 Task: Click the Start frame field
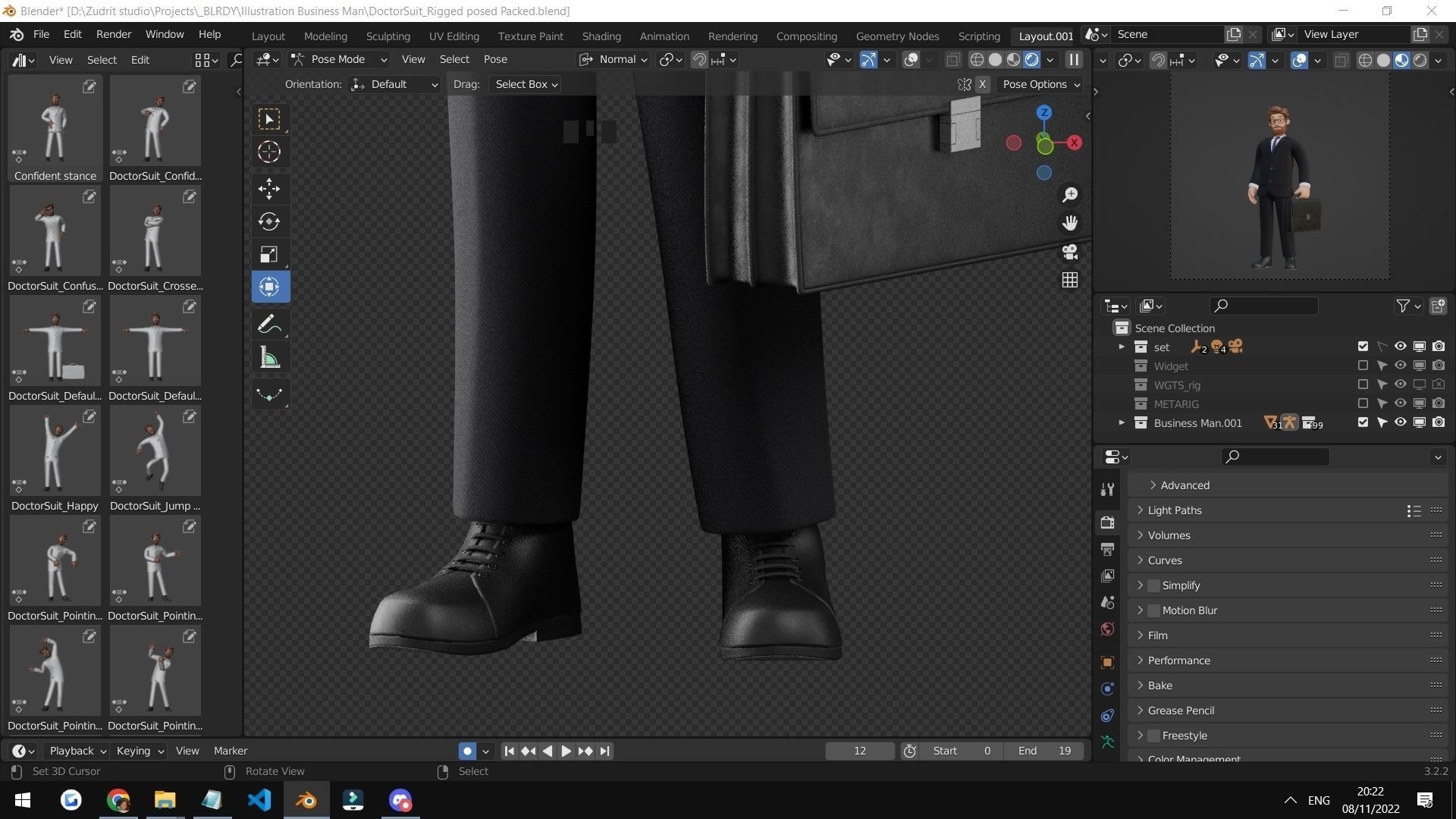coord(962,751)
